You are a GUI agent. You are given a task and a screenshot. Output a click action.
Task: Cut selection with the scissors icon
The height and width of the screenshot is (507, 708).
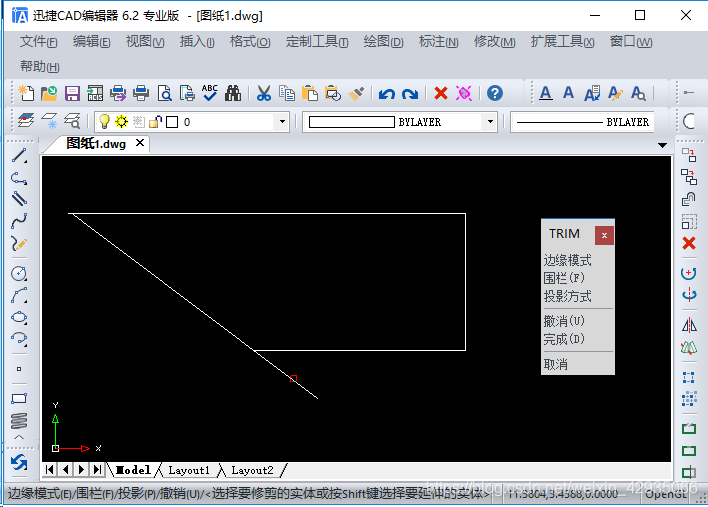(264, 93)
